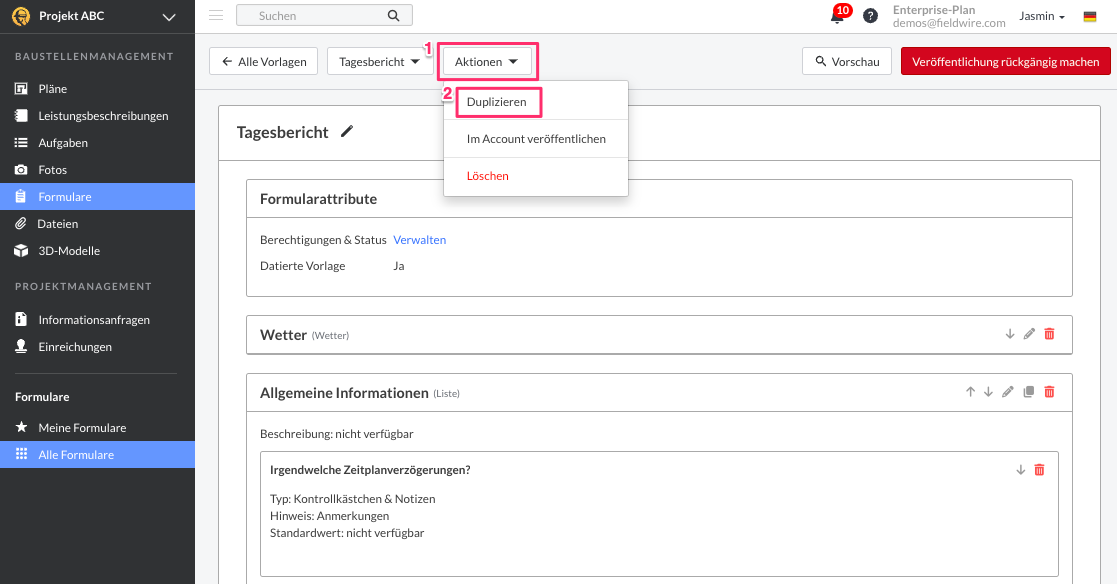Viewport: 1117px width, 584px height.
Task: Click the Verwalten permissions link
Action: [x=420, y=240]
